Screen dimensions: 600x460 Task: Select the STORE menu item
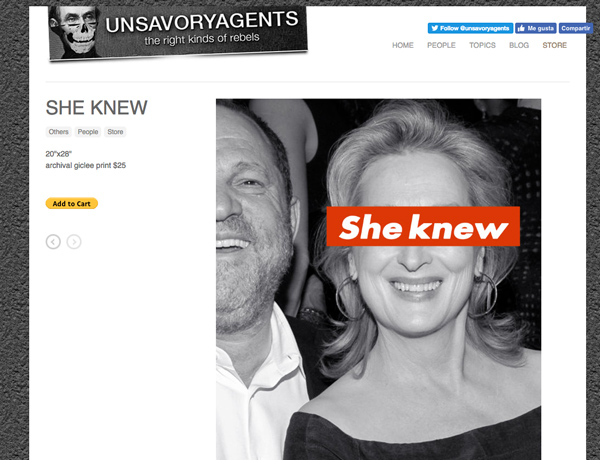[554, 45]
